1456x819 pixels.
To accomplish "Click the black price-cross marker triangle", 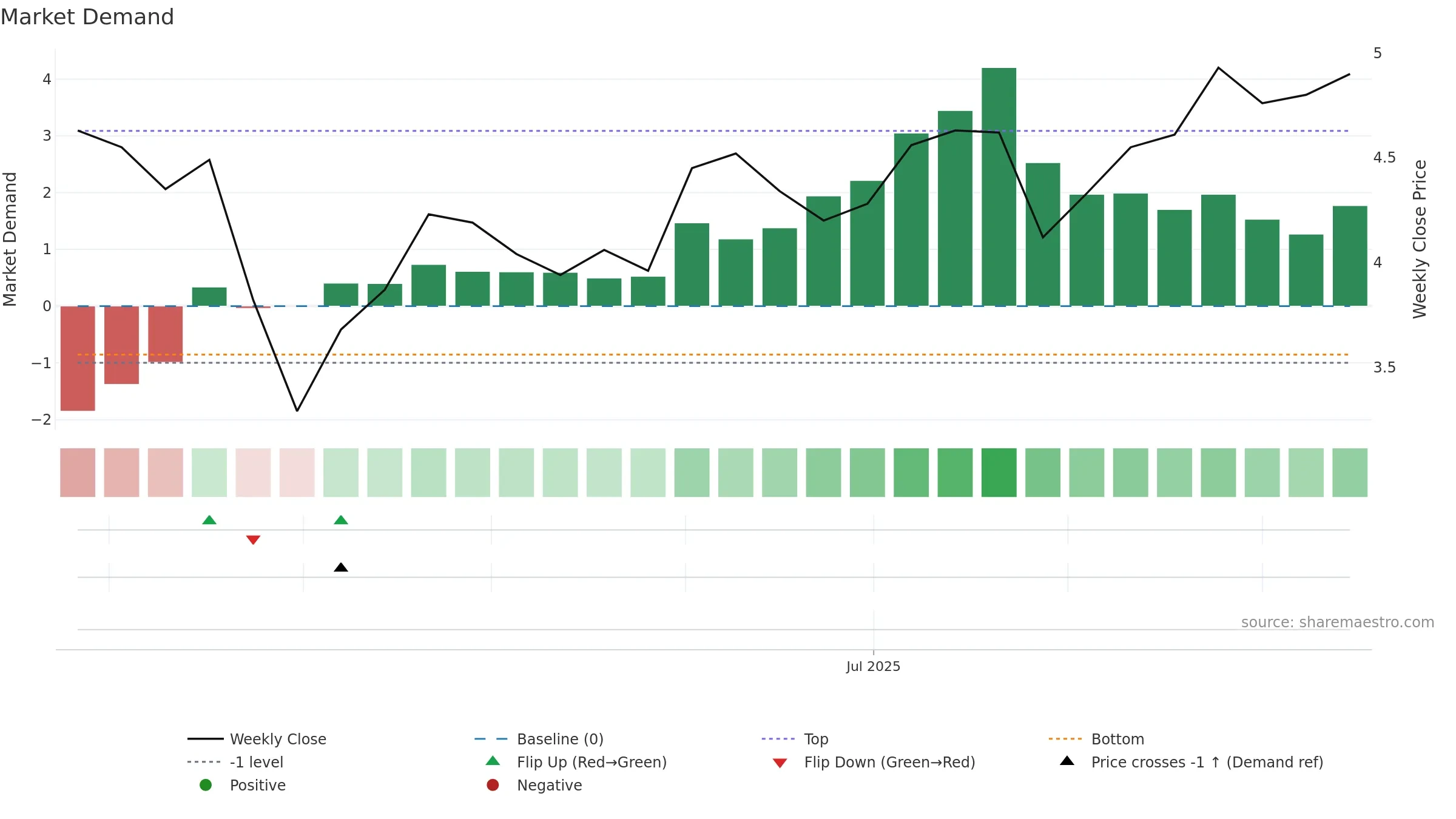I will click(341, 567).
